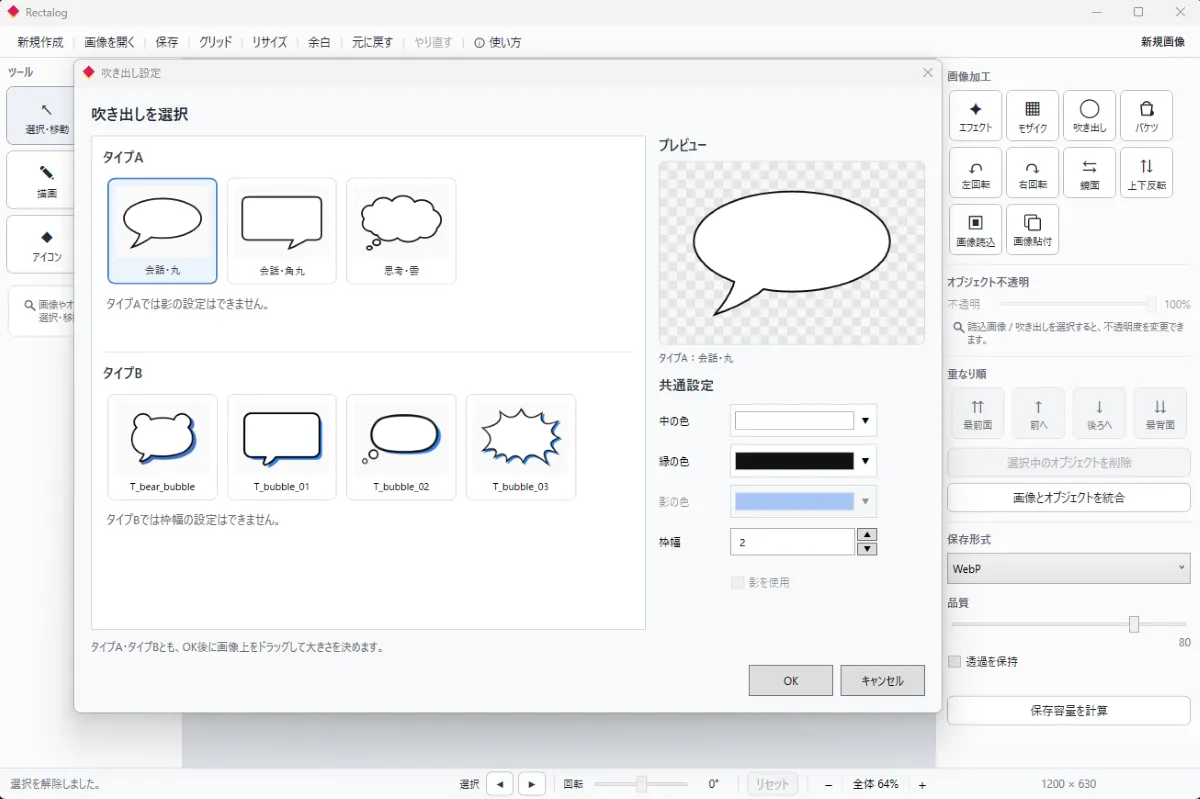1200x799 pixels.
Task: Decrease 枠幅 with the down stepper
Action: [x=868, y=548]
